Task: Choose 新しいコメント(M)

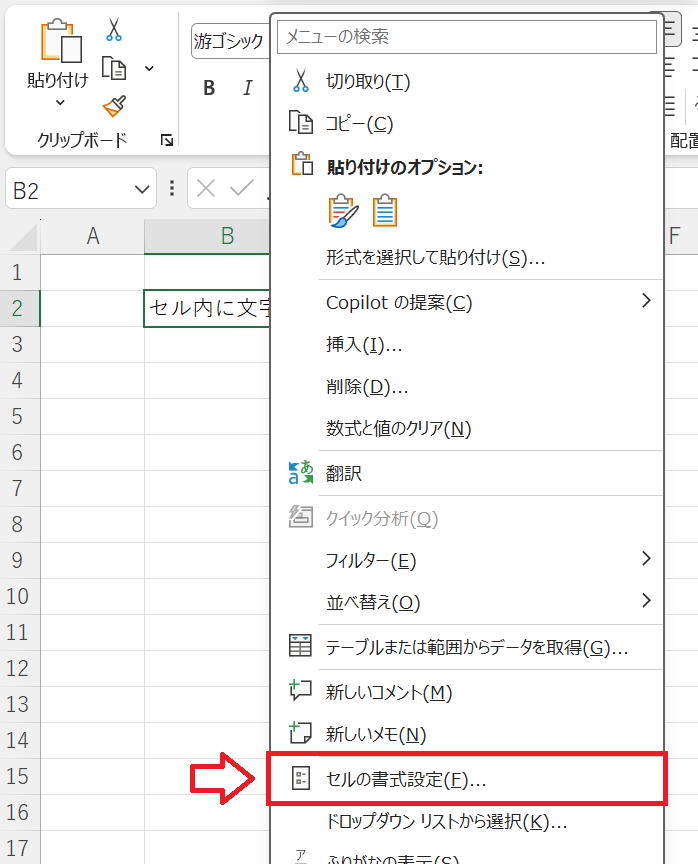Action: coord(467,692)
